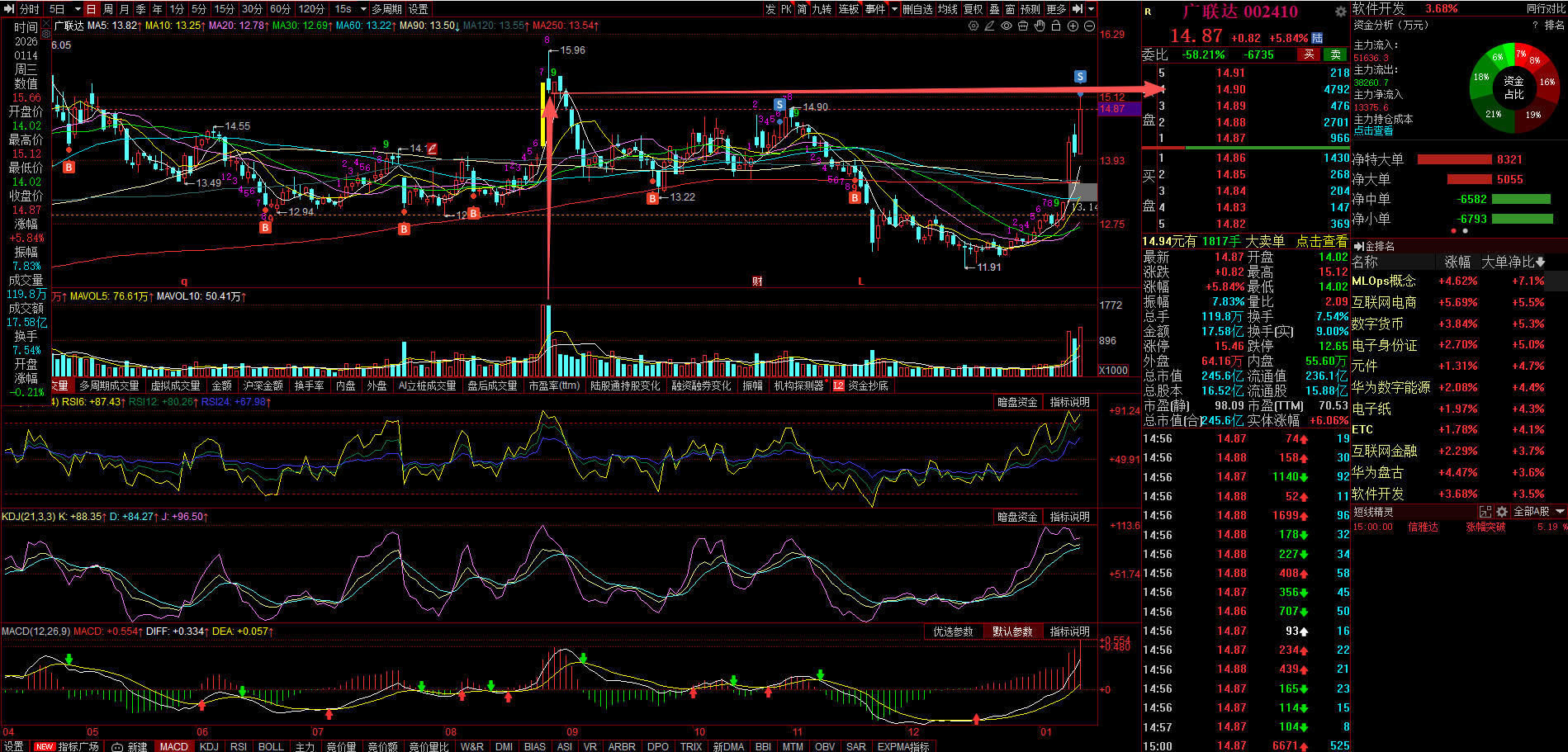The image size is (1568, 752).
Task: Toggle the eye visibility icon above the chart
Action: tap(1007, 26)
